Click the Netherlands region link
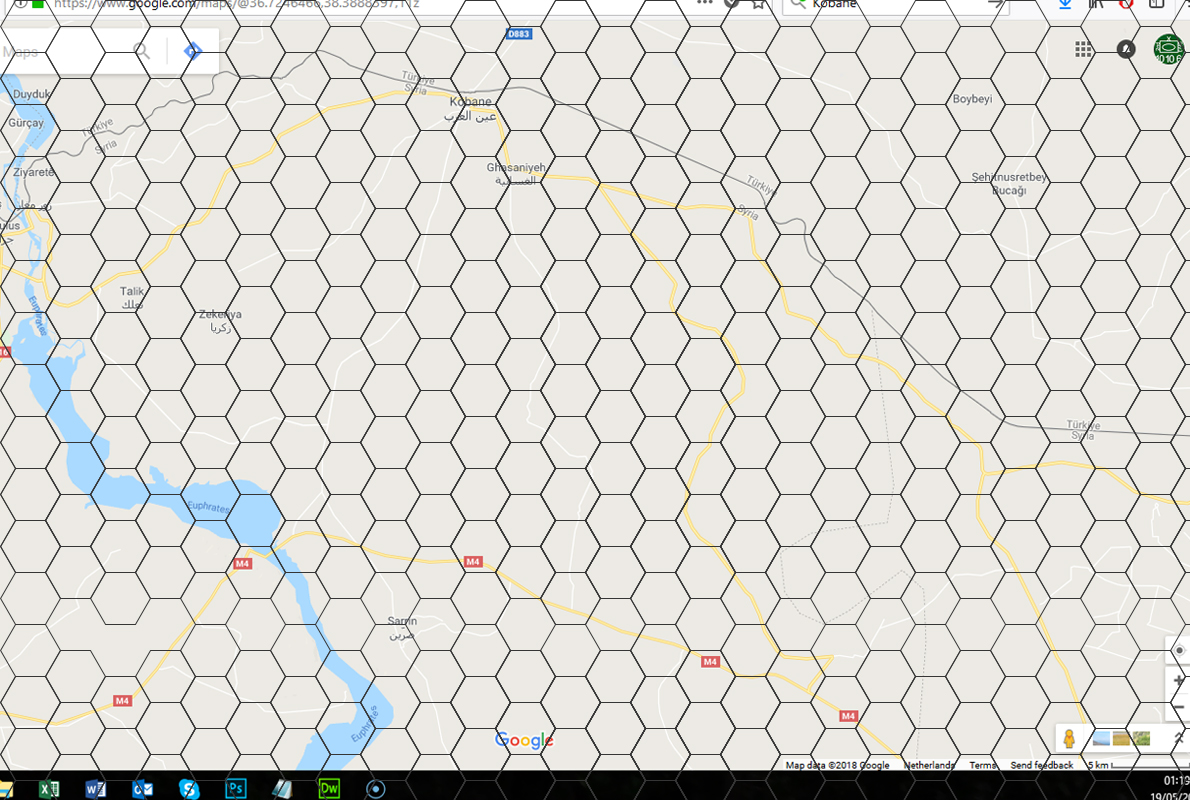 930,765
